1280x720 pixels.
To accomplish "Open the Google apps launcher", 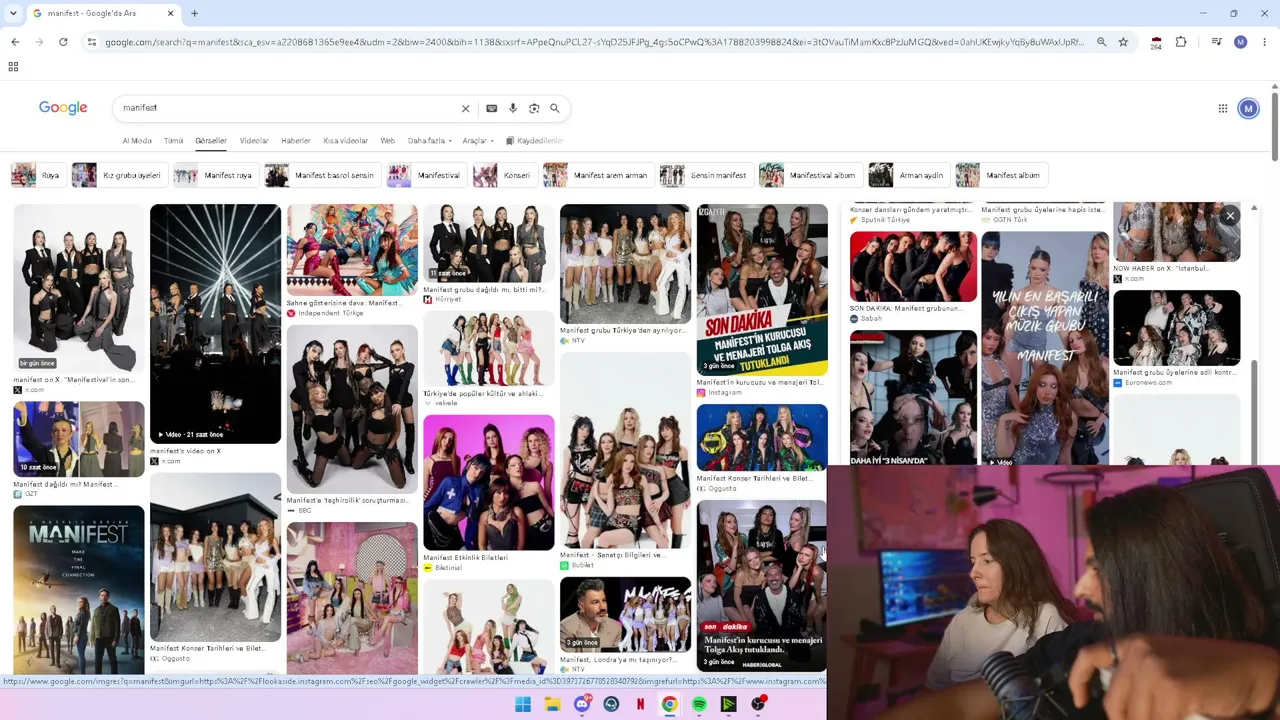I will [1222, 108].
